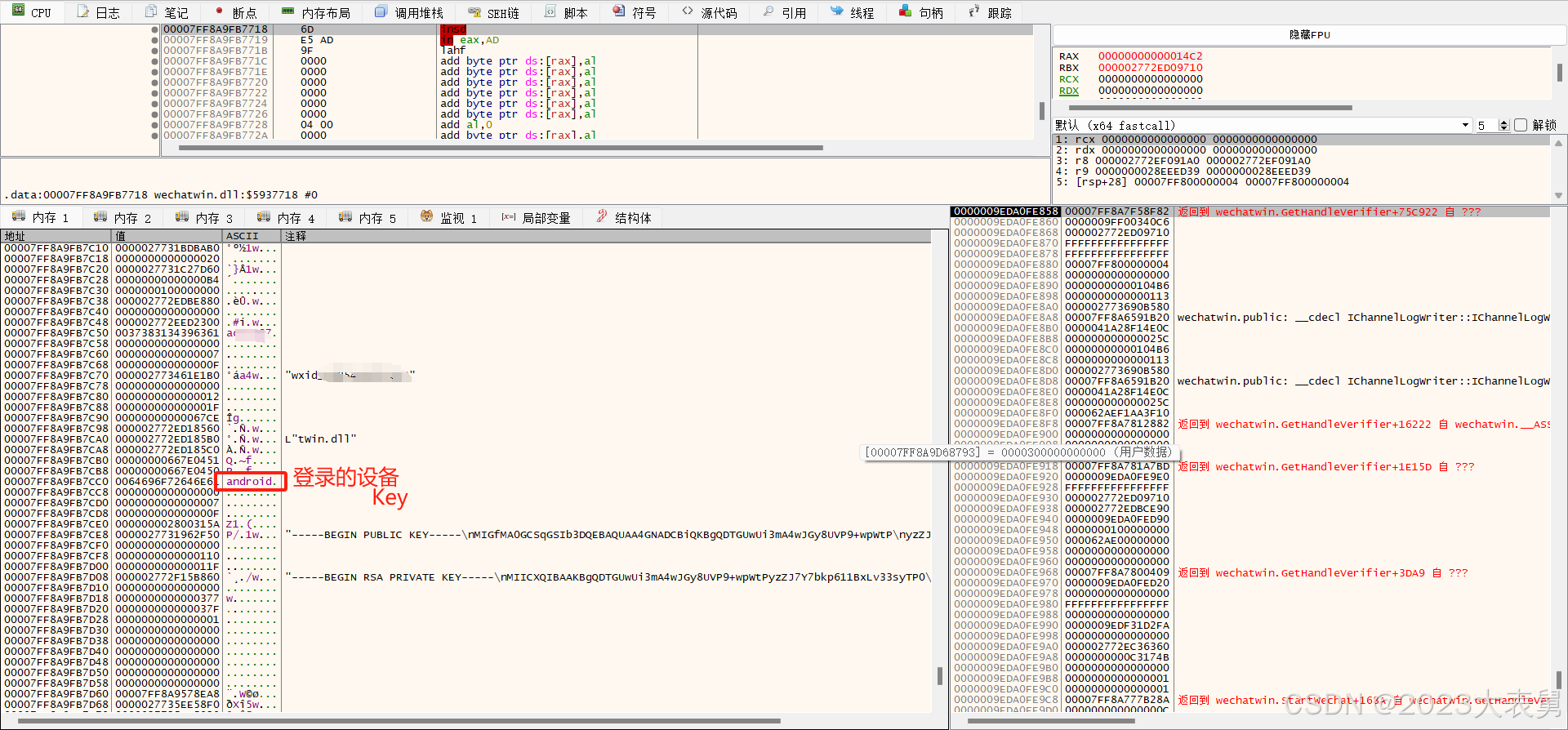
Task: Click the 值 column header in dump
Action: [x=167, y=236]
